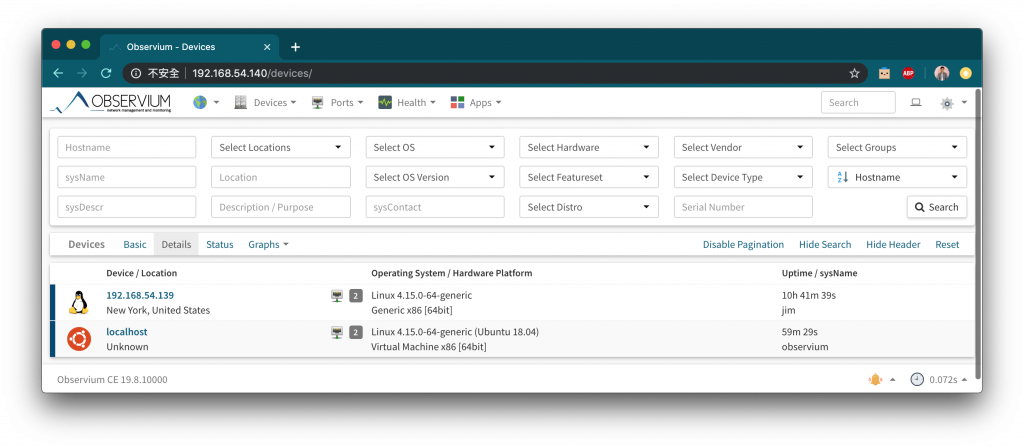
Task: Click the AdBlock Plus extension icon
Action: tap(908, 73)
